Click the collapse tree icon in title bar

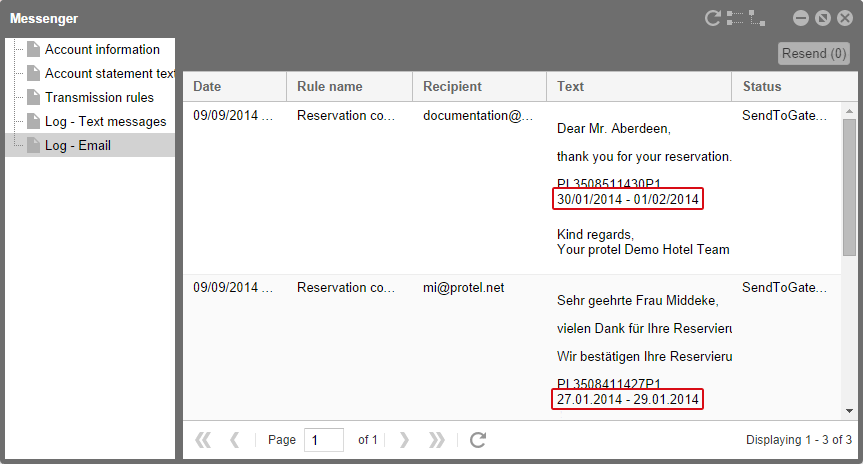[x=759, y=18]
